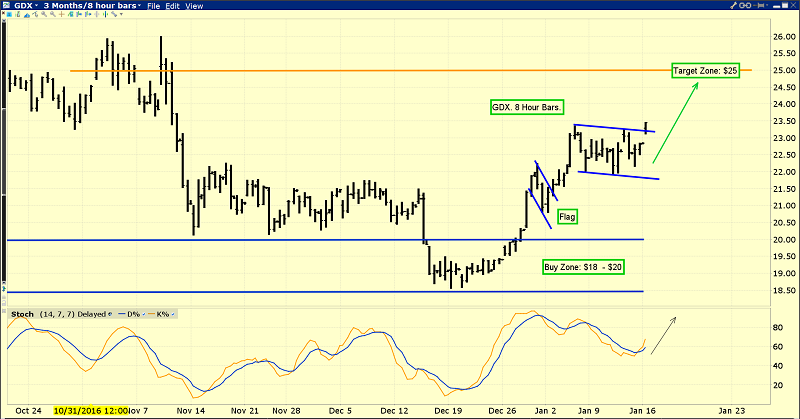This screenshot has height=419, width=800.
Task: Click the blue D% line color swatch
Action: pos(123,312)
